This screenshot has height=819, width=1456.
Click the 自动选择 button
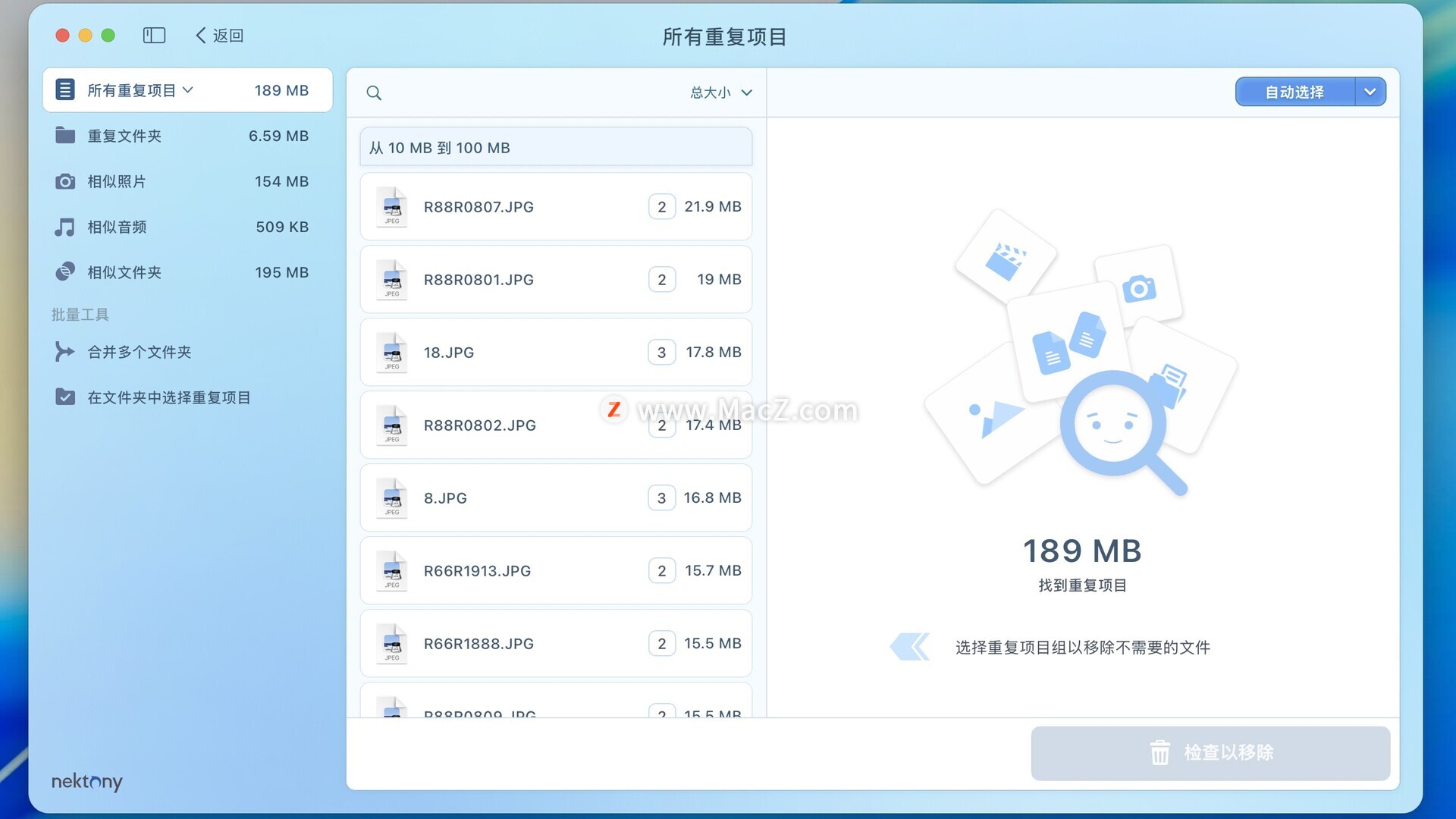pyautogui.click(x=1294, y=92)
